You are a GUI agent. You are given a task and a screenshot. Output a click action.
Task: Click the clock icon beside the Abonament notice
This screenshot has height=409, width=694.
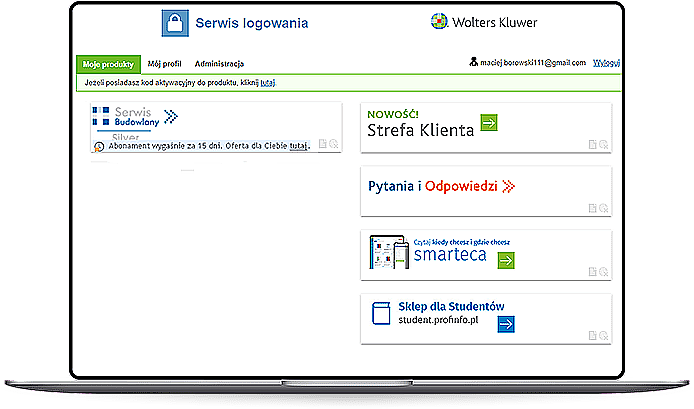click(x=99, y=147)
